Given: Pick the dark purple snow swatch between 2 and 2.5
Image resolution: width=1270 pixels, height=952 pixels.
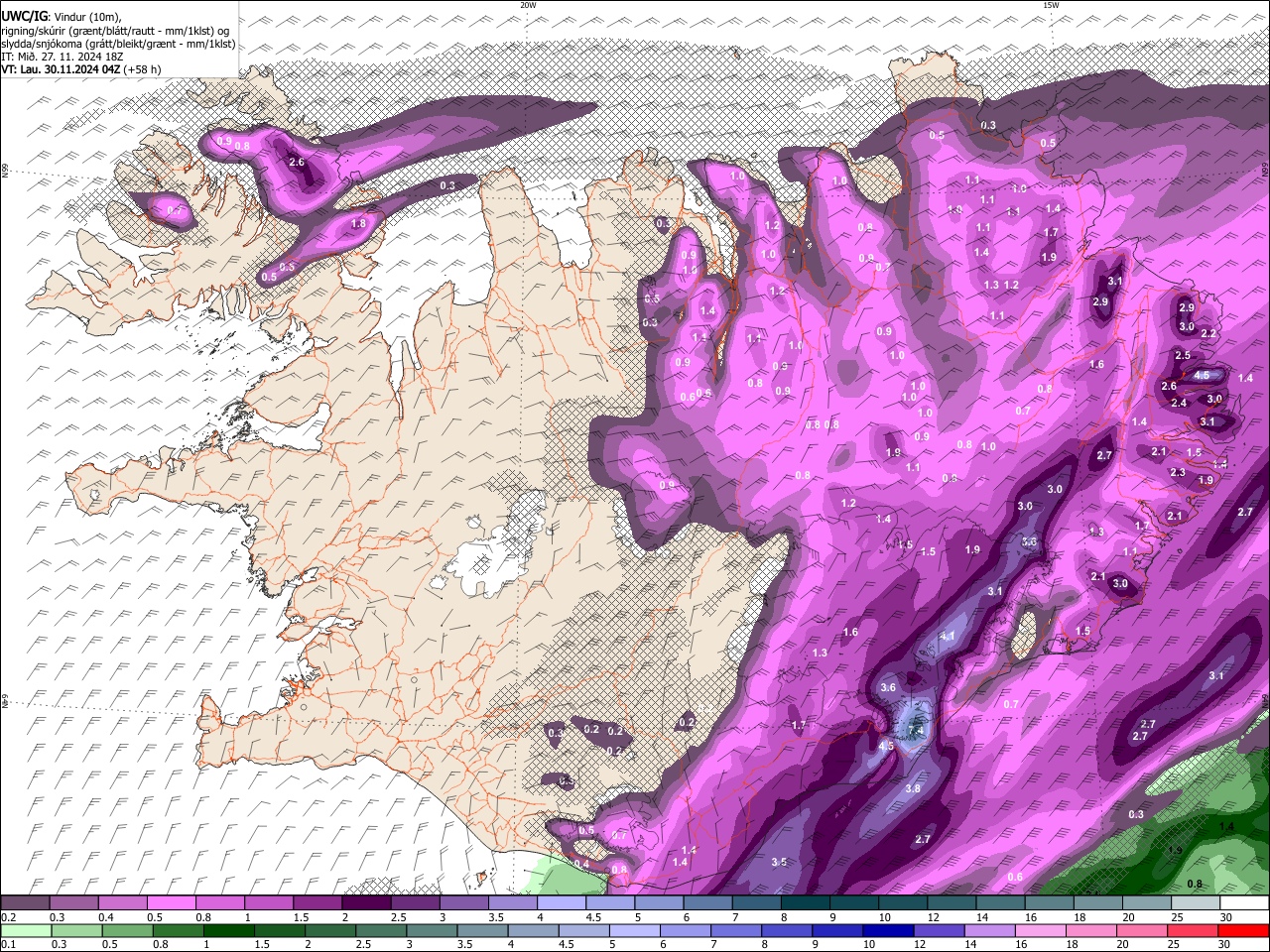Looking at the screenshot, I should (365, 903).
